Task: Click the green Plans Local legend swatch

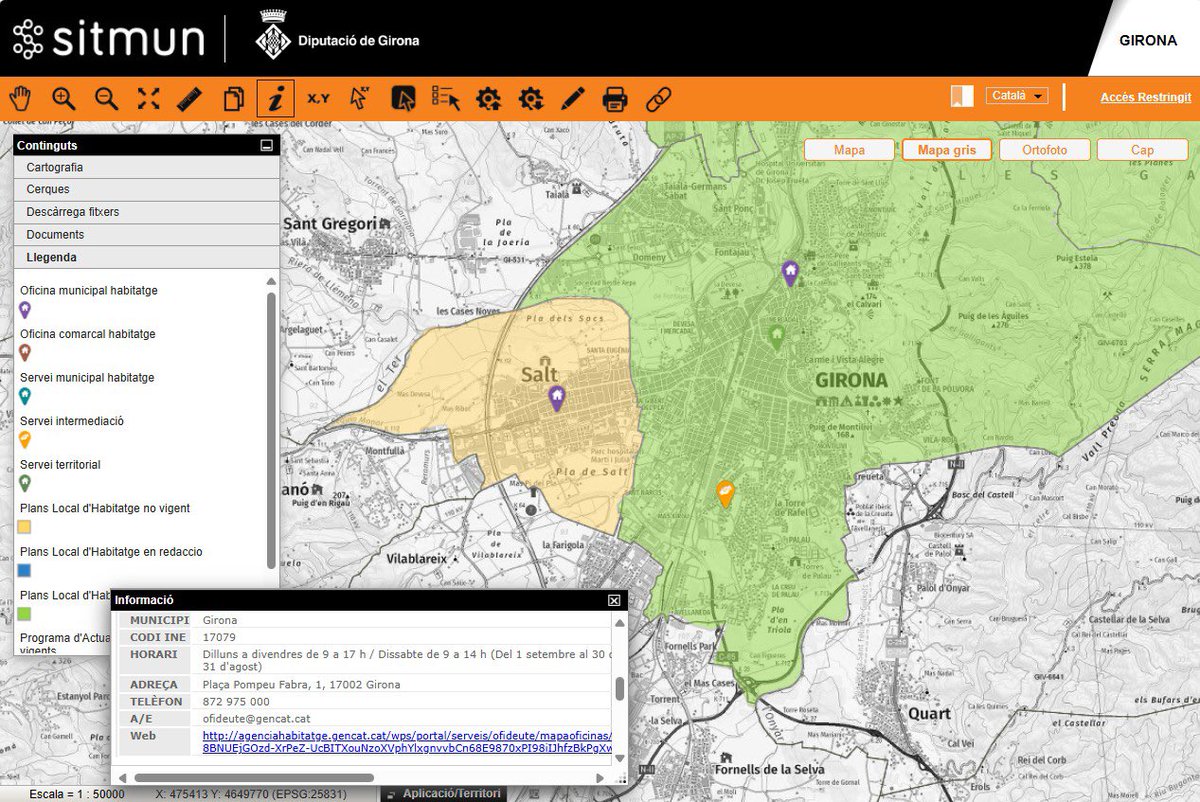Action: pyautogui.click(x=25, y=613)
